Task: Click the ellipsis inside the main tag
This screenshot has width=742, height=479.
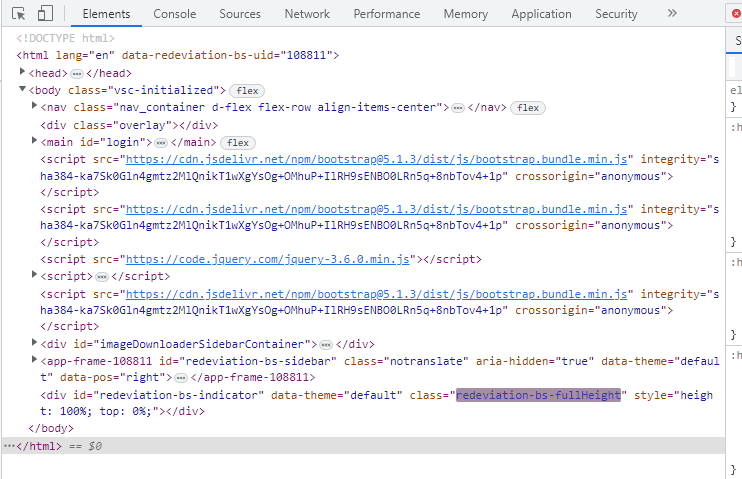Action: tap(161, 143)
